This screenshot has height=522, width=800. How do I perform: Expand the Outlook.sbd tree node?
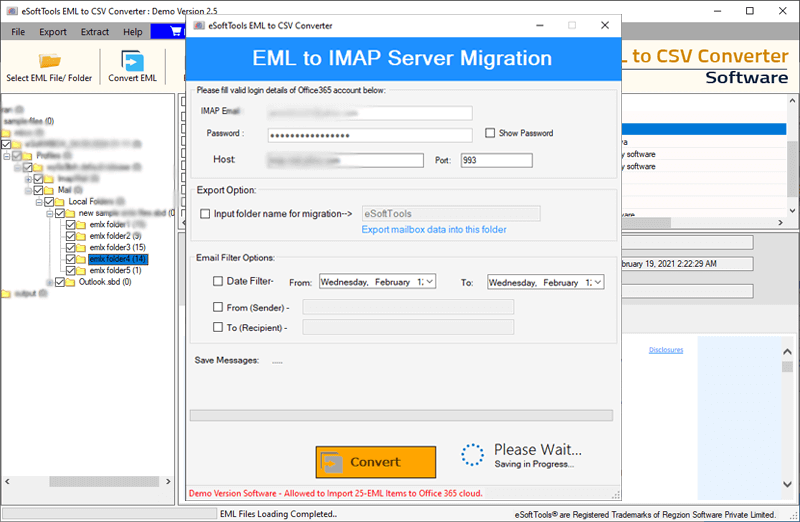click(49, 282)
